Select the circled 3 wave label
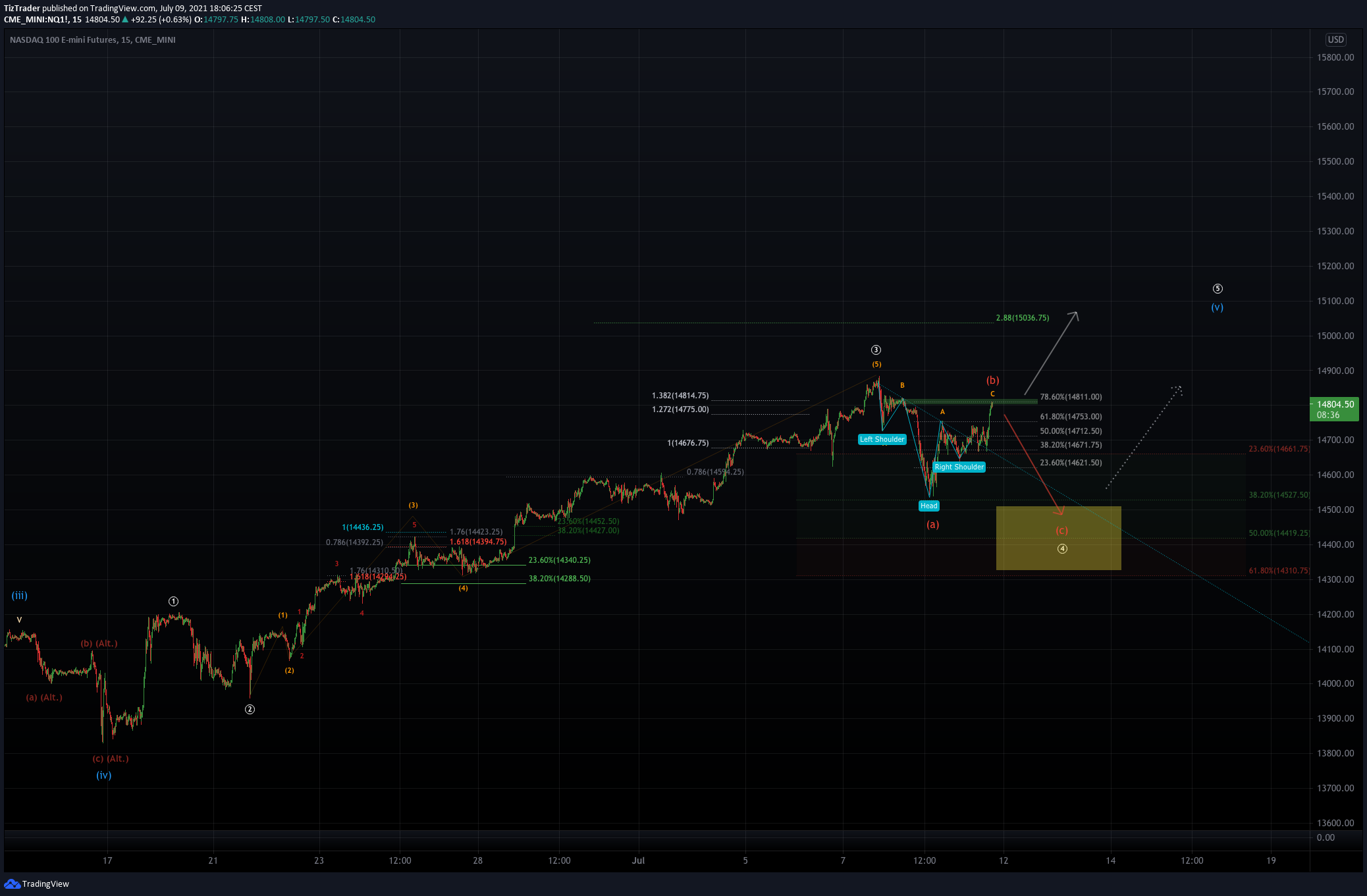1367x896 pixels. [x=876, y=350]
